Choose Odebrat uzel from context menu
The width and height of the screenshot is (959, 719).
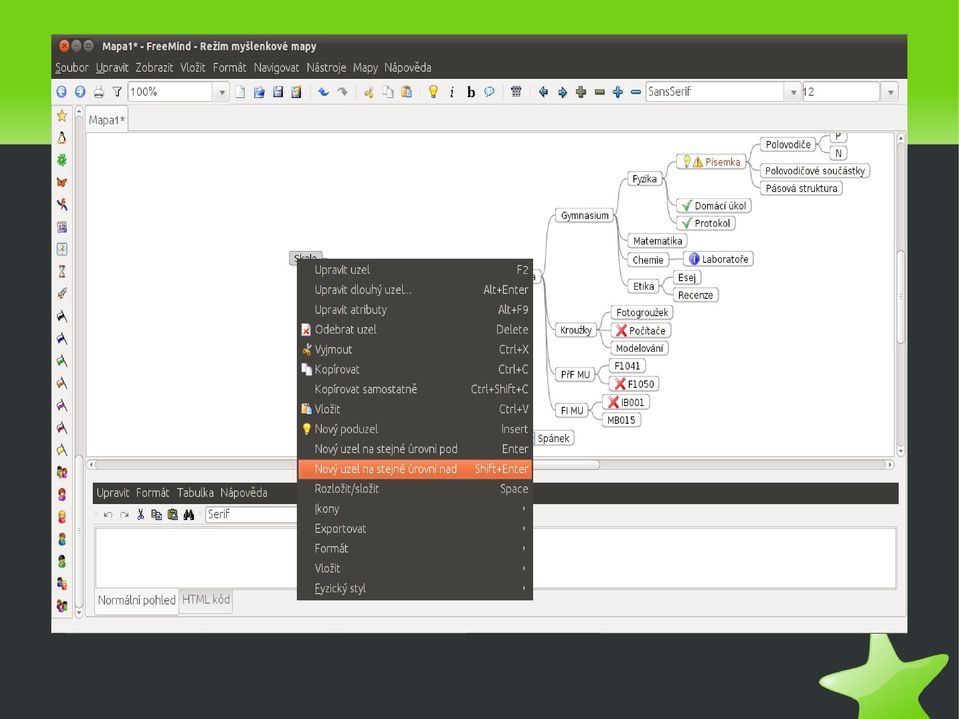[415, 329]
